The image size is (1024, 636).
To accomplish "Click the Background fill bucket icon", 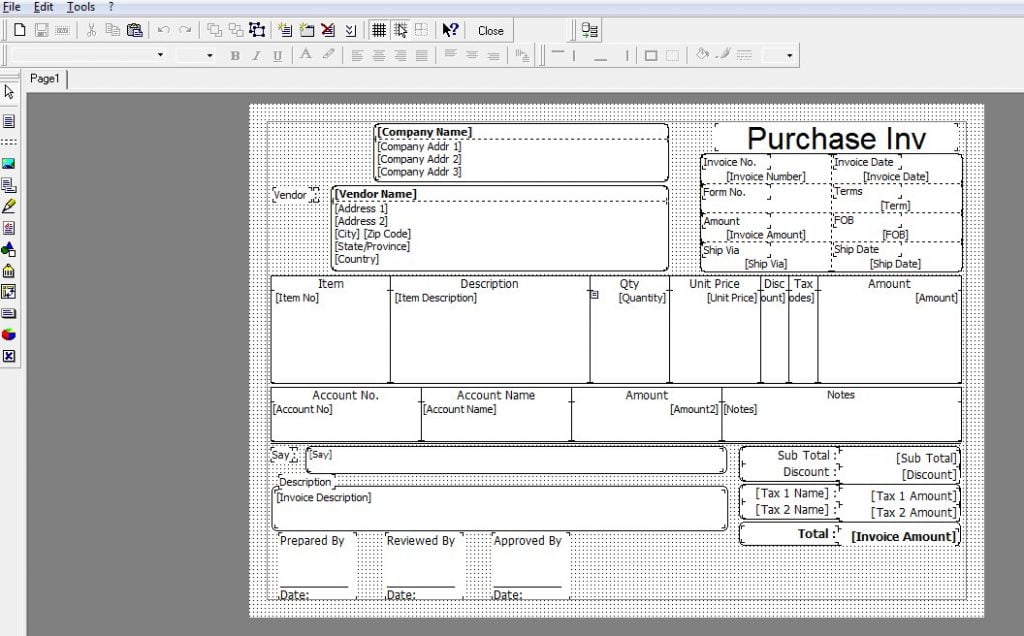I will [702, 55].
